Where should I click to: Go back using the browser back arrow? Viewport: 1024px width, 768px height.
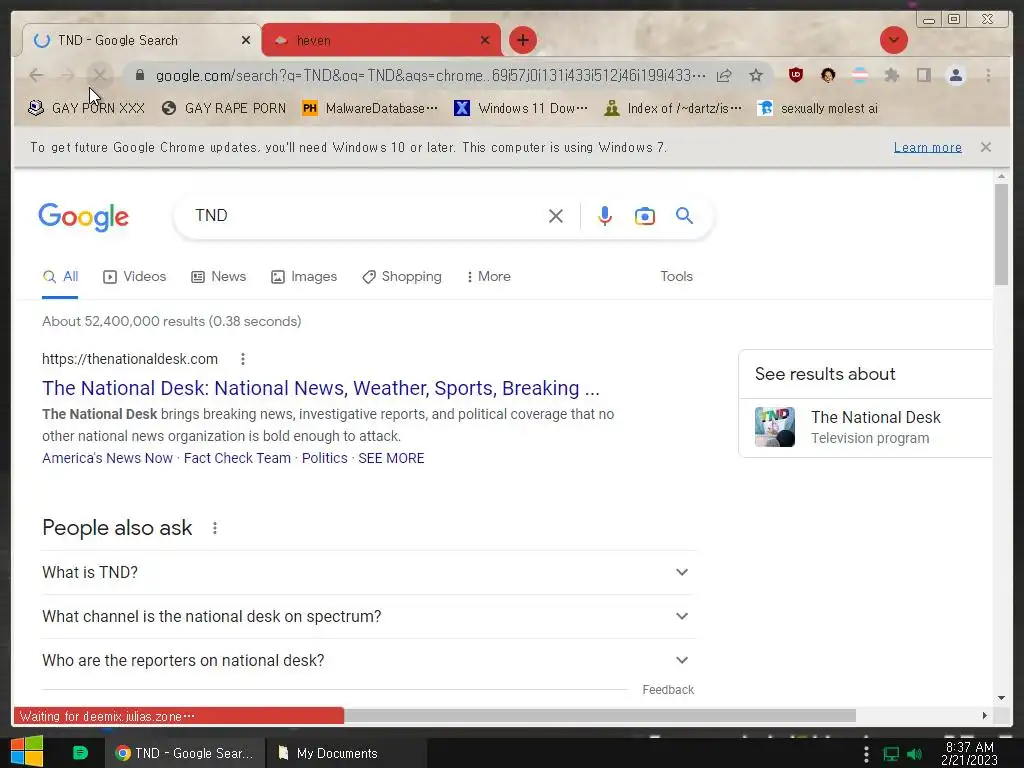pos(37,76)
